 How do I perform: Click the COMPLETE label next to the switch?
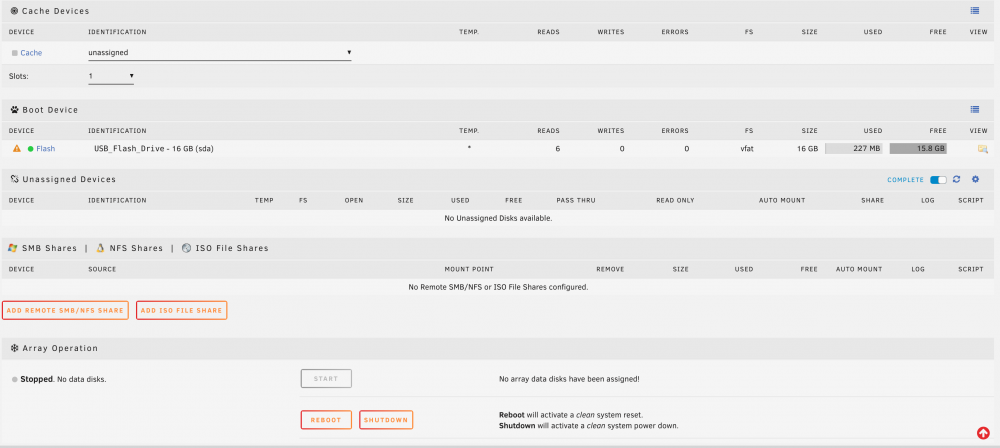point(906,180)
